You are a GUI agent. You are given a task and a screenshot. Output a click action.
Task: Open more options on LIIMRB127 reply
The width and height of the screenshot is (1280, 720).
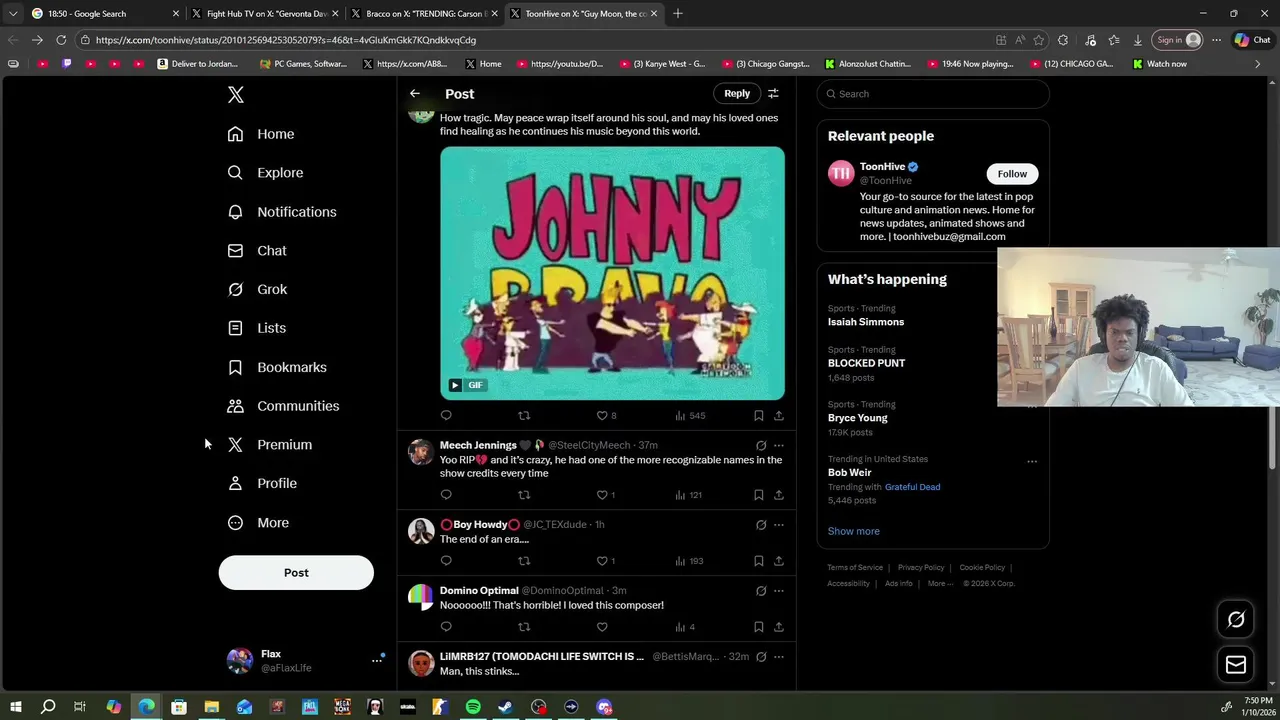click(779, 657)
